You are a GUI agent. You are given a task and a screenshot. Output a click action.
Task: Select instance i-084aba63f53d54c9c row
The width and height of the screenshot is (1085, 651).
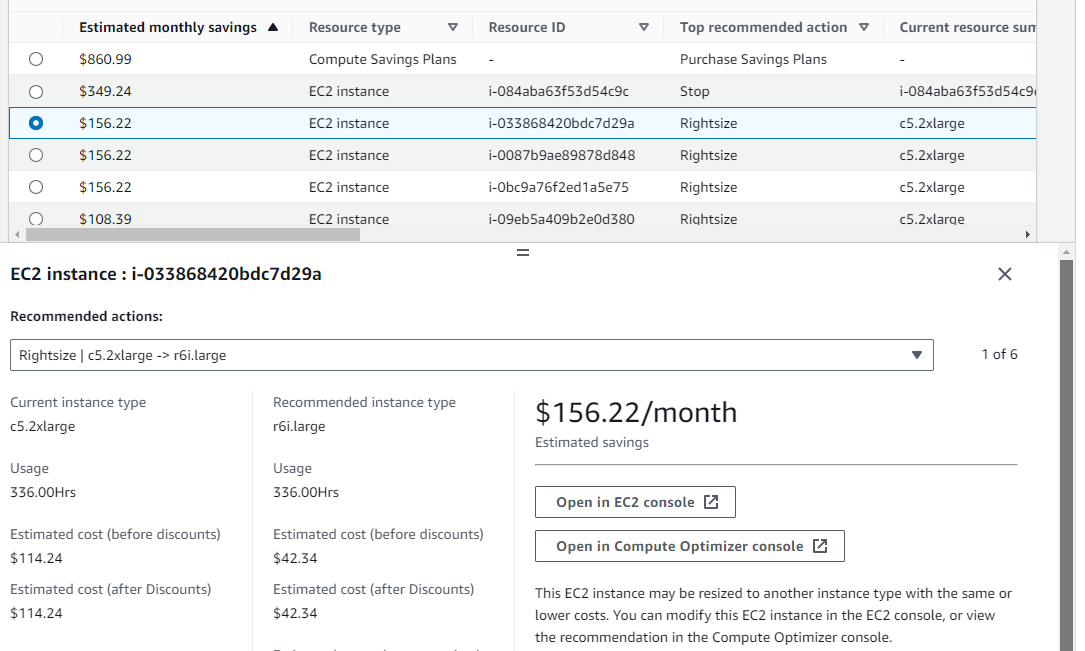coord(36,91)
